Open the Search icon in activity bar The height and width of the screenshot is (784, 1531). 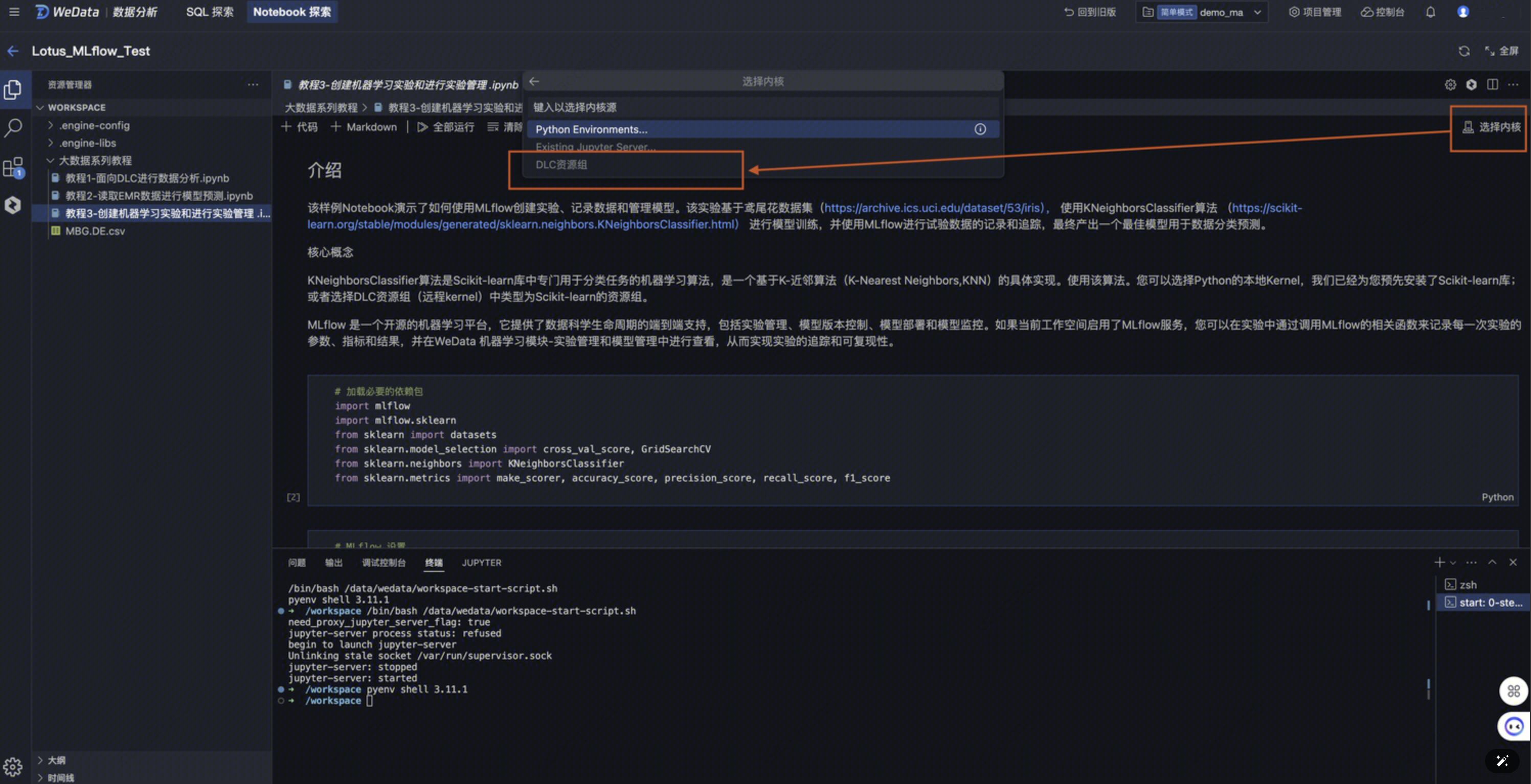coord(13,127)
